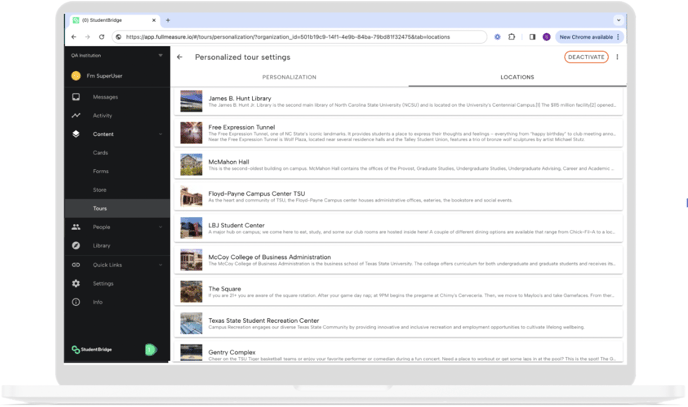Select Tours in the sidebar
The width and height of the screenshot is (688, 407).
pos(117,208)
